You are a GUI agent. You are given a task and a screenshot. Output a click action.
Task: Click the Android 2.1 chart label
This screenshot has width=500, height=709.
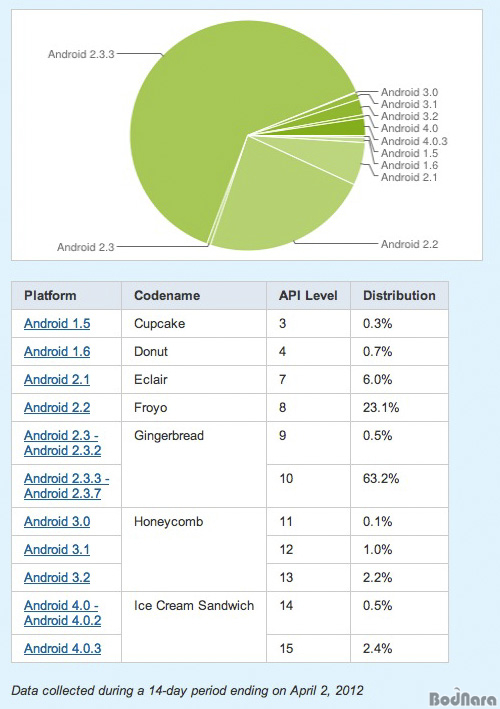(410, 177)
